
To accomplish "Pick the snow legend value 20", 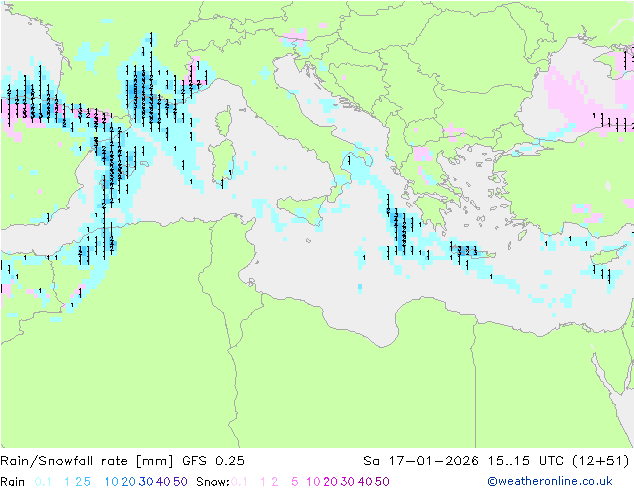I will 330,482.
